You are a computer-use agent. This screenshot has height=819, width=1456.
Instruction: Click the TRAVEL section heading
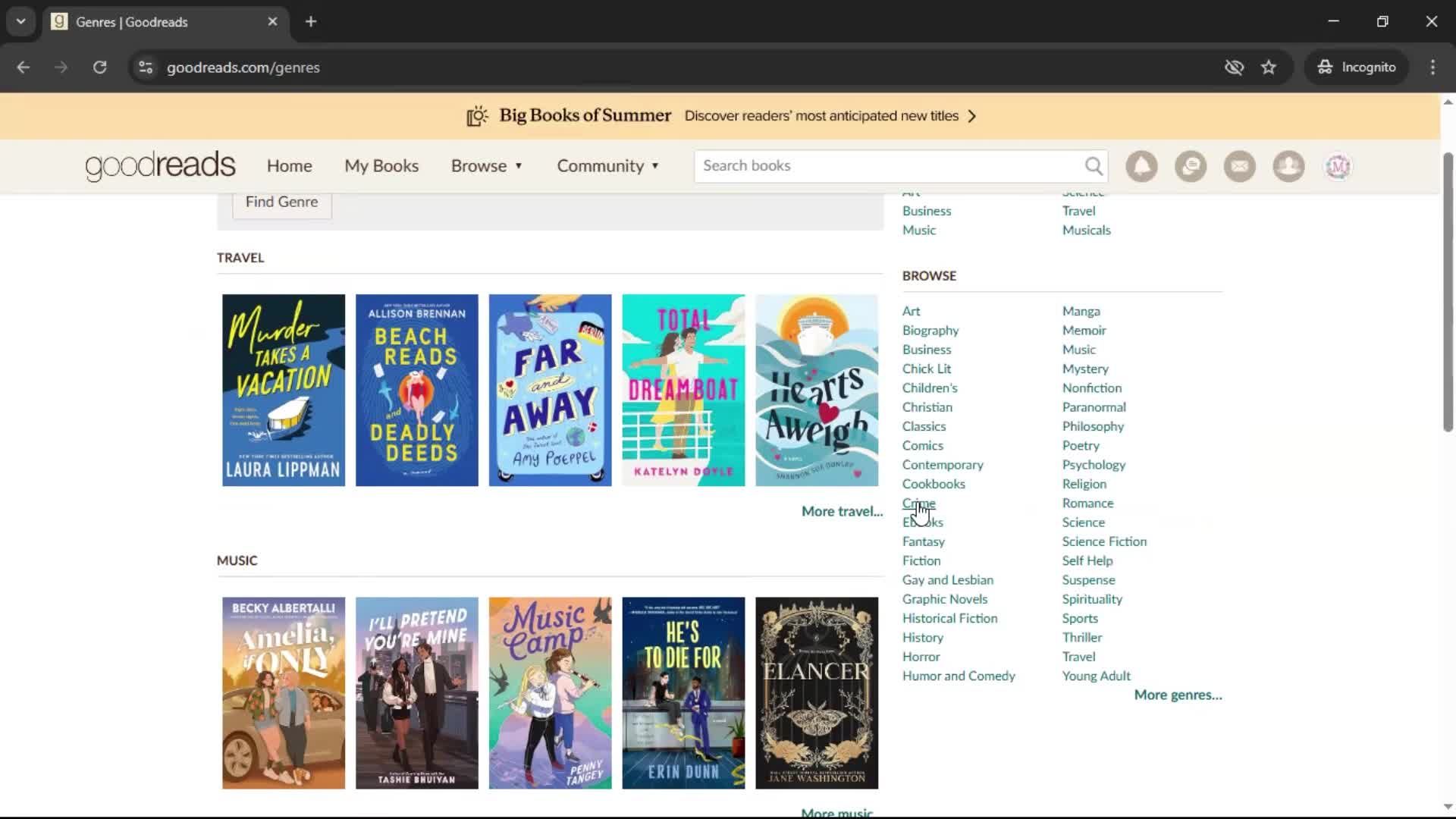[240, 258]
